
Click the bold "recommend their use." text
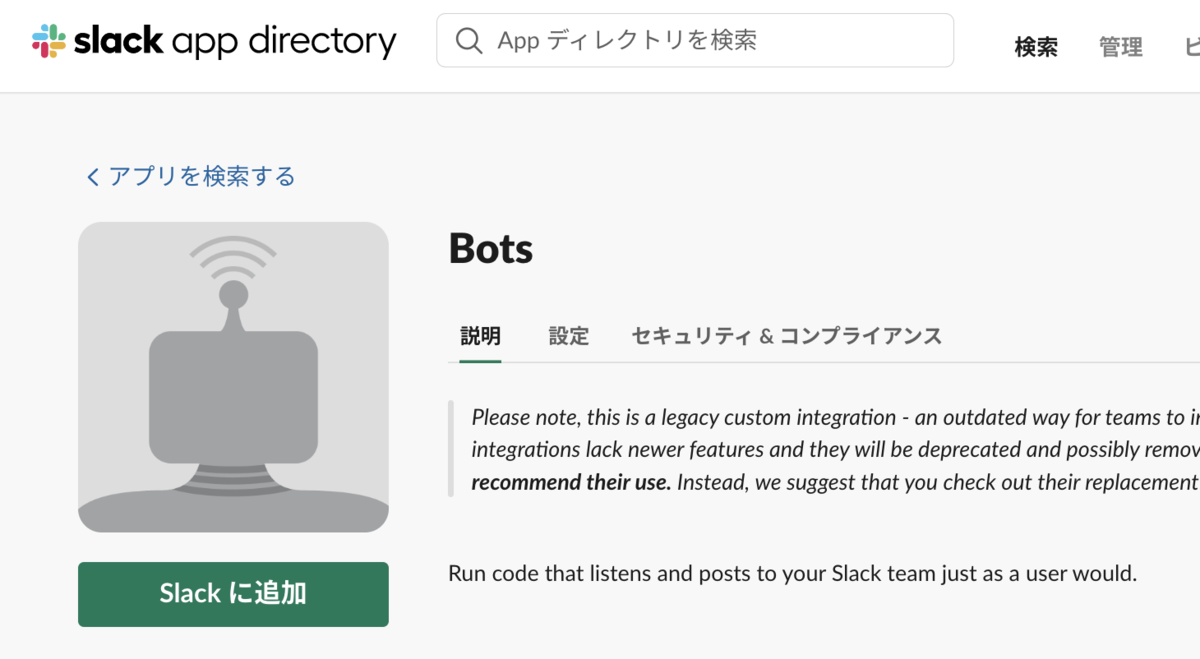(570, 482)
